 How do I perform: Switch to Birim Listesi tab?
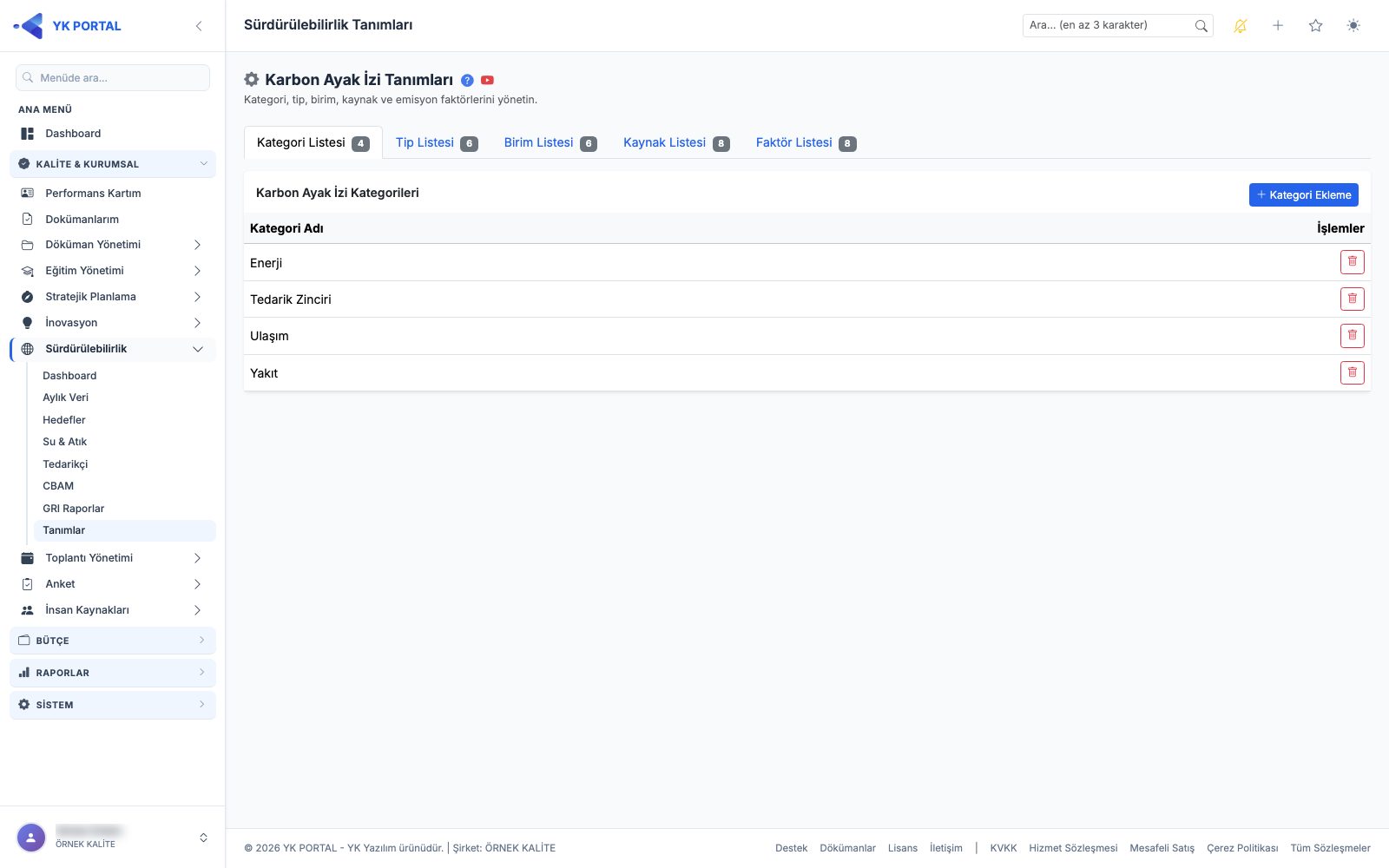pos(550,143)
